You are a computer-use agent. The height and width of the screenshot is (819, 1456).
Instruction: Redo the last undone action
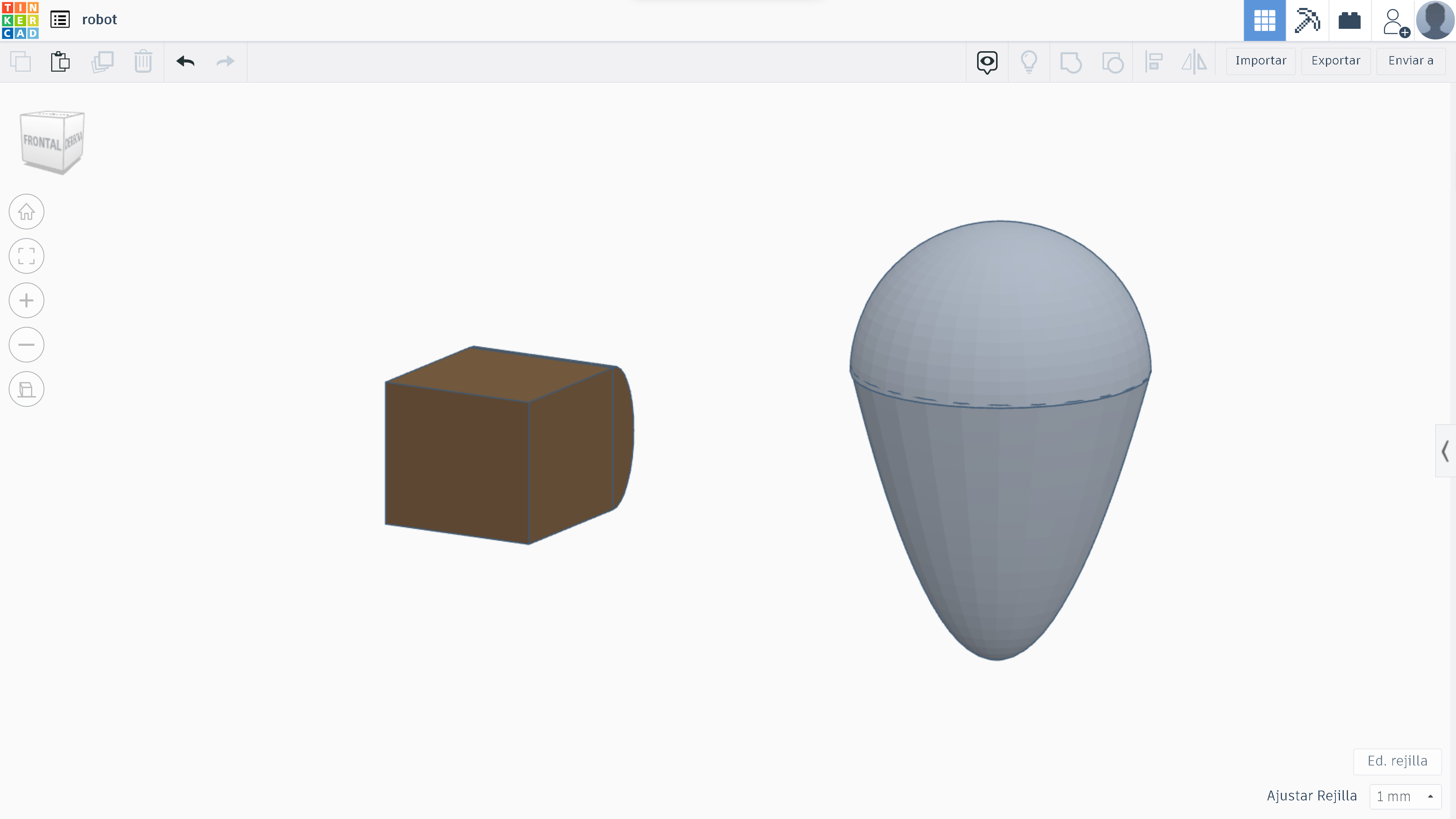pyautogui.click(x=226, y=61)
